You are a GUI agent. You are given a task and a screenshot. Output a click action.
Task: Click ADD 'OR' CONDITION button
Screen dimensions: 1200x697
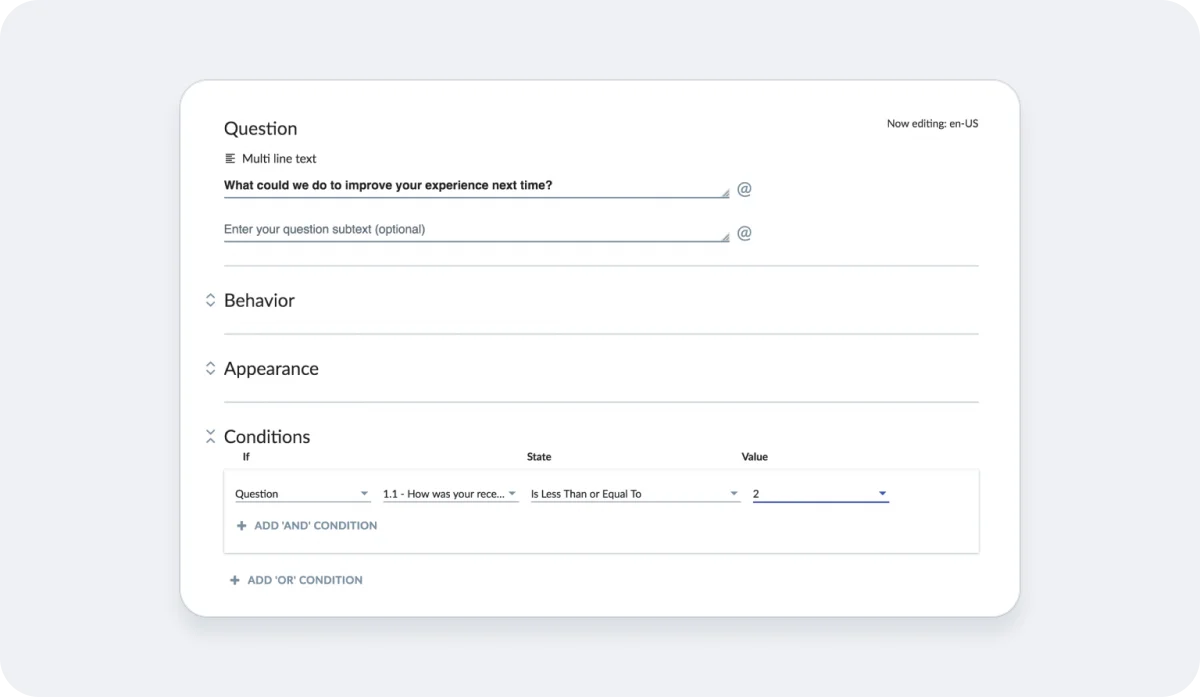(x=296, y=580)
